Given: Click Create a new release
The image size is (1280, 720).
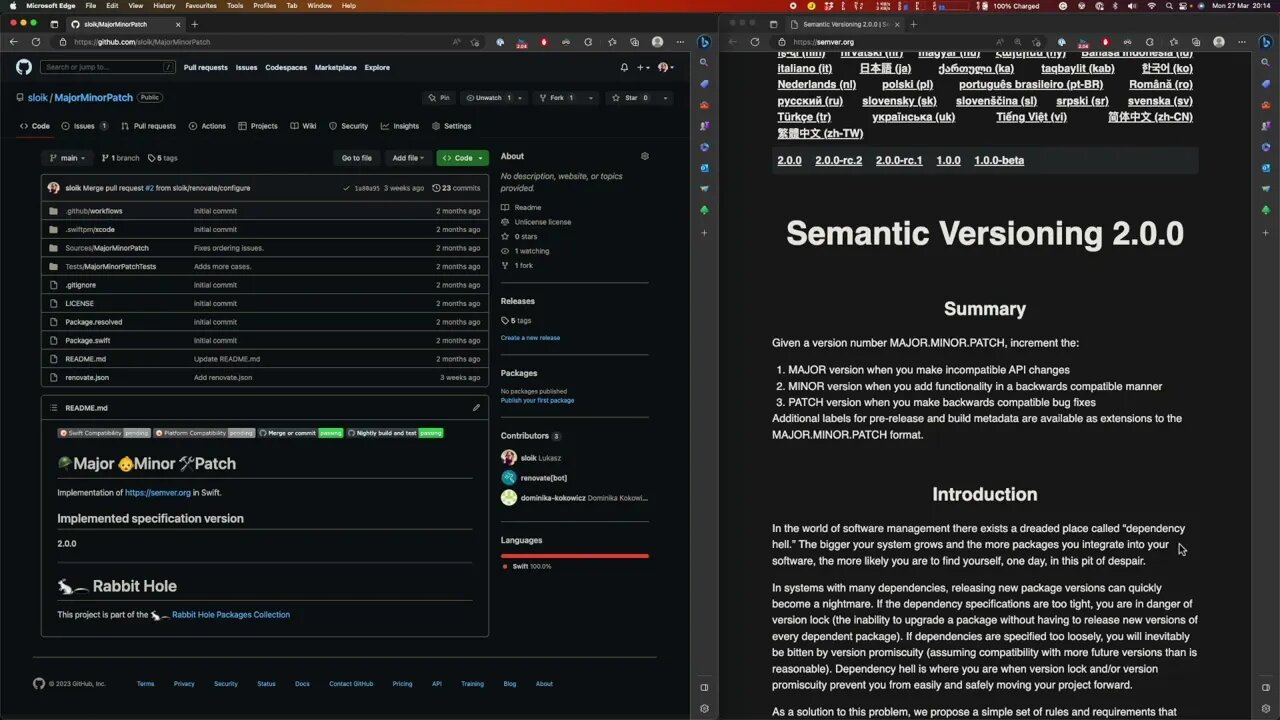Looking at the screenshot, I should tap(530, 338).
